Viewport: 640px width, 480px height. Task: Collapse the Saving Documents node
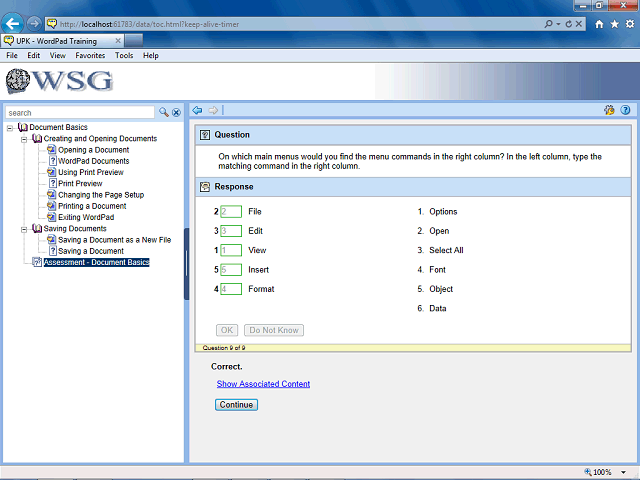(x=24, y=229)
